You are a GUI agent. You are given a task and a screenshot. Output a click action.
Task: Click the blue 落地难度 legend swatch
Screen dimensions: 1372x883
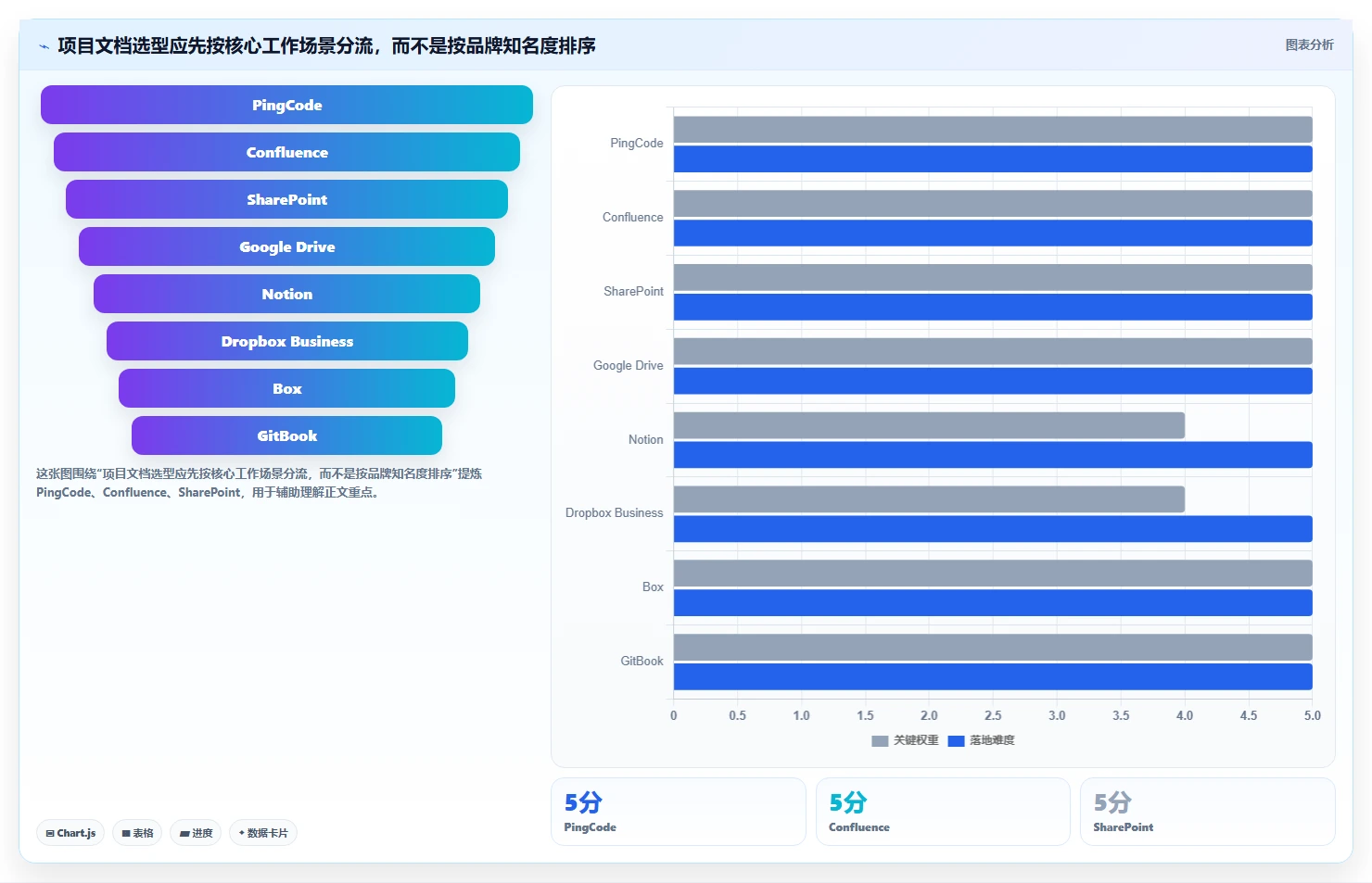click(x=956, y=740)
